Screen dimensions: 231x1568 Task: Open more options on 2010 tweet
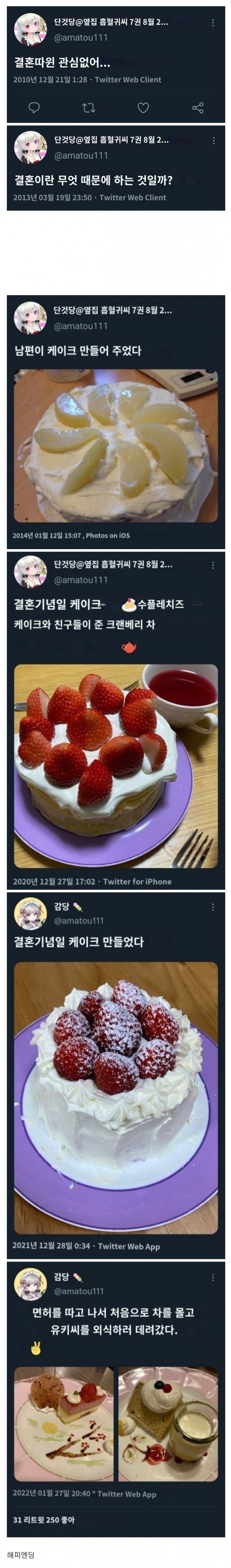(x=213, y=22)
